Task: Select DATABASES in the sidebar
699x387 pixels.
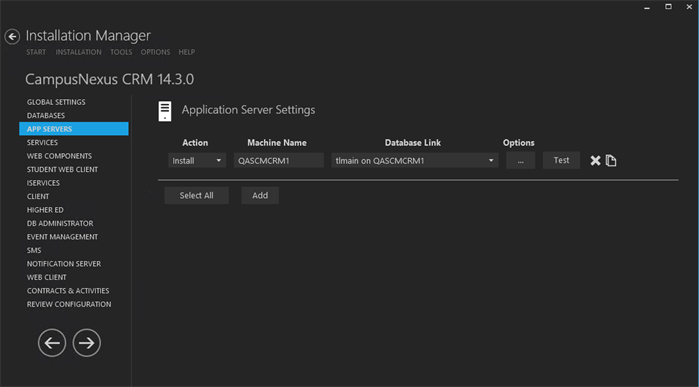Action: click(x=46, y=115)
